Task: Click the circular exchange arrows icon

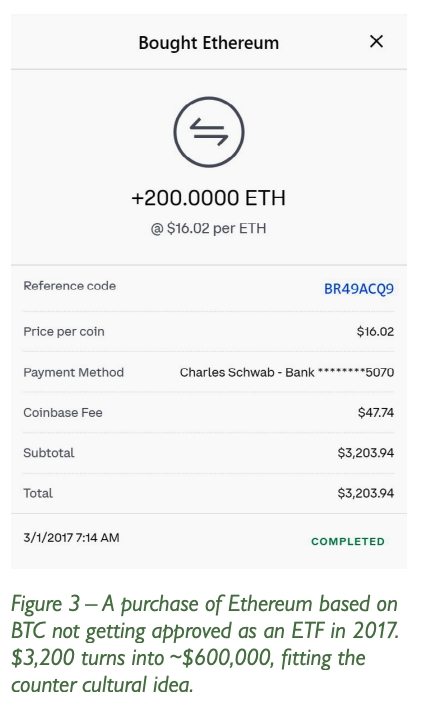Action: pos(209,132)
